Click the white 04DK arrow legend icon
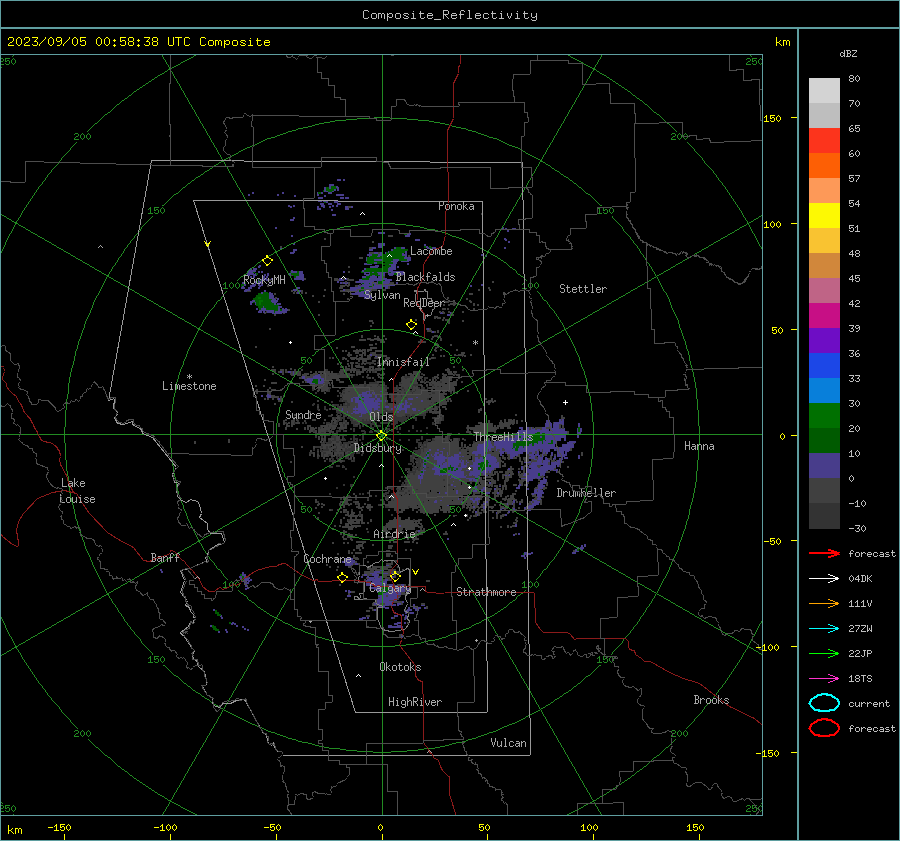Viewport: 900px width, 841px height. [824, 579]
